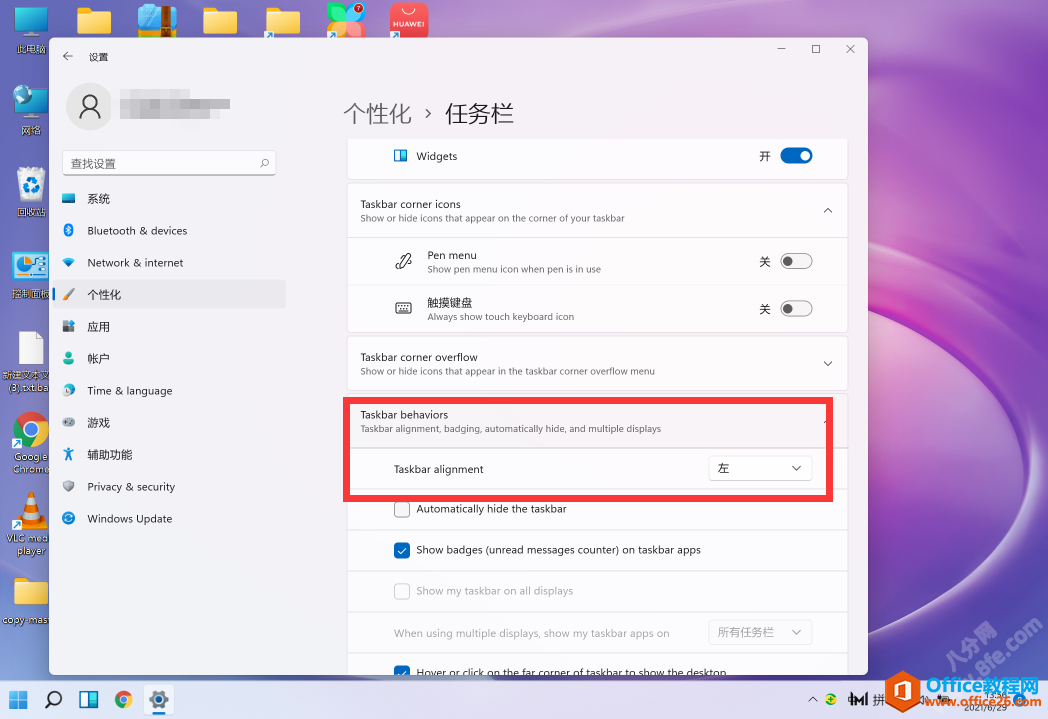Click the Widgets icon in settings row

tap(400, 156)
